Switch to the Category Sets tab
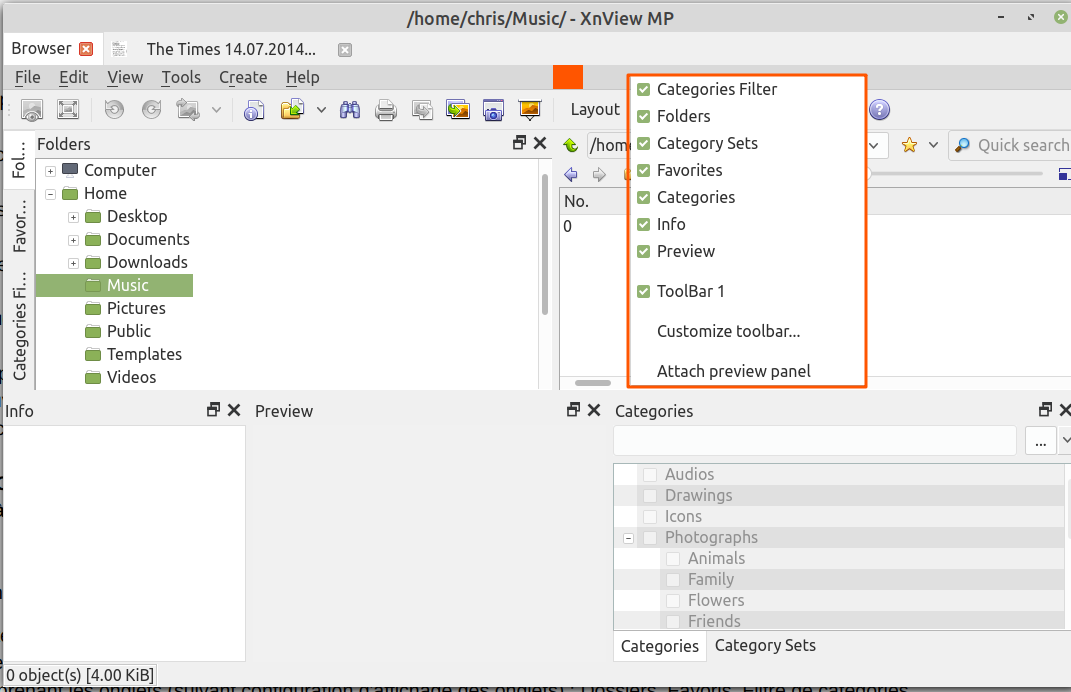The height and width of the screenshot is (692, 1071). tap(765, 646)
